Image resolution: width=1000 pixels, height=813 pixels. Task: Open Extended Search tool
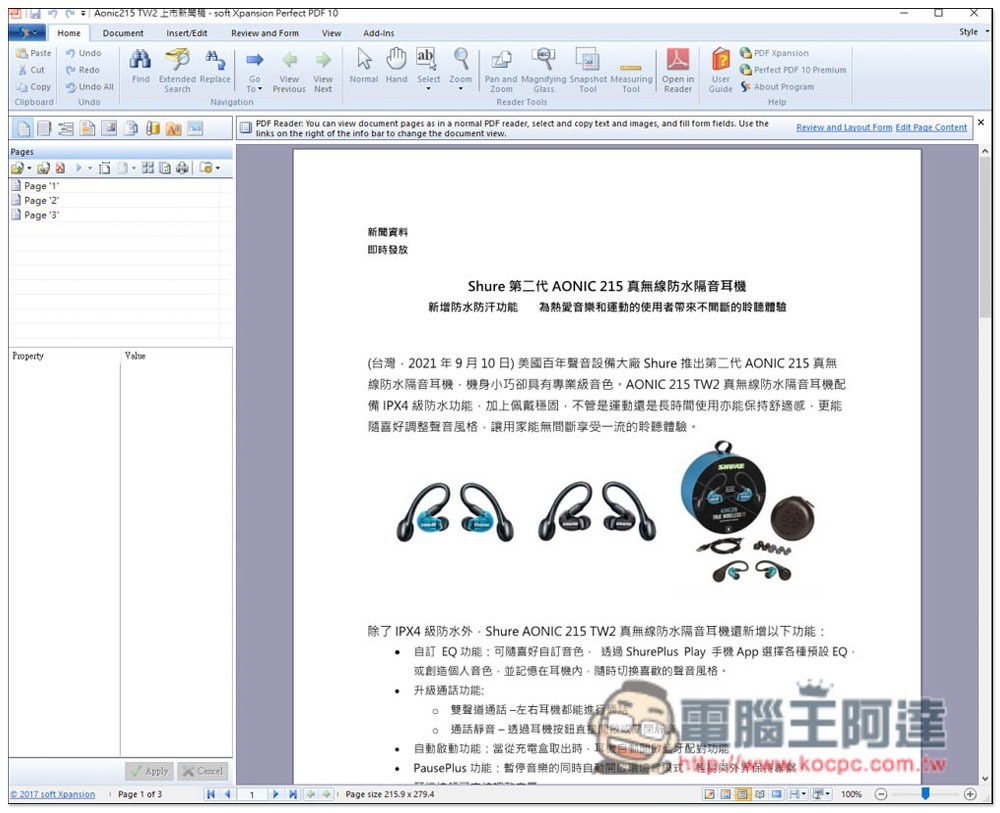point(177,70)
